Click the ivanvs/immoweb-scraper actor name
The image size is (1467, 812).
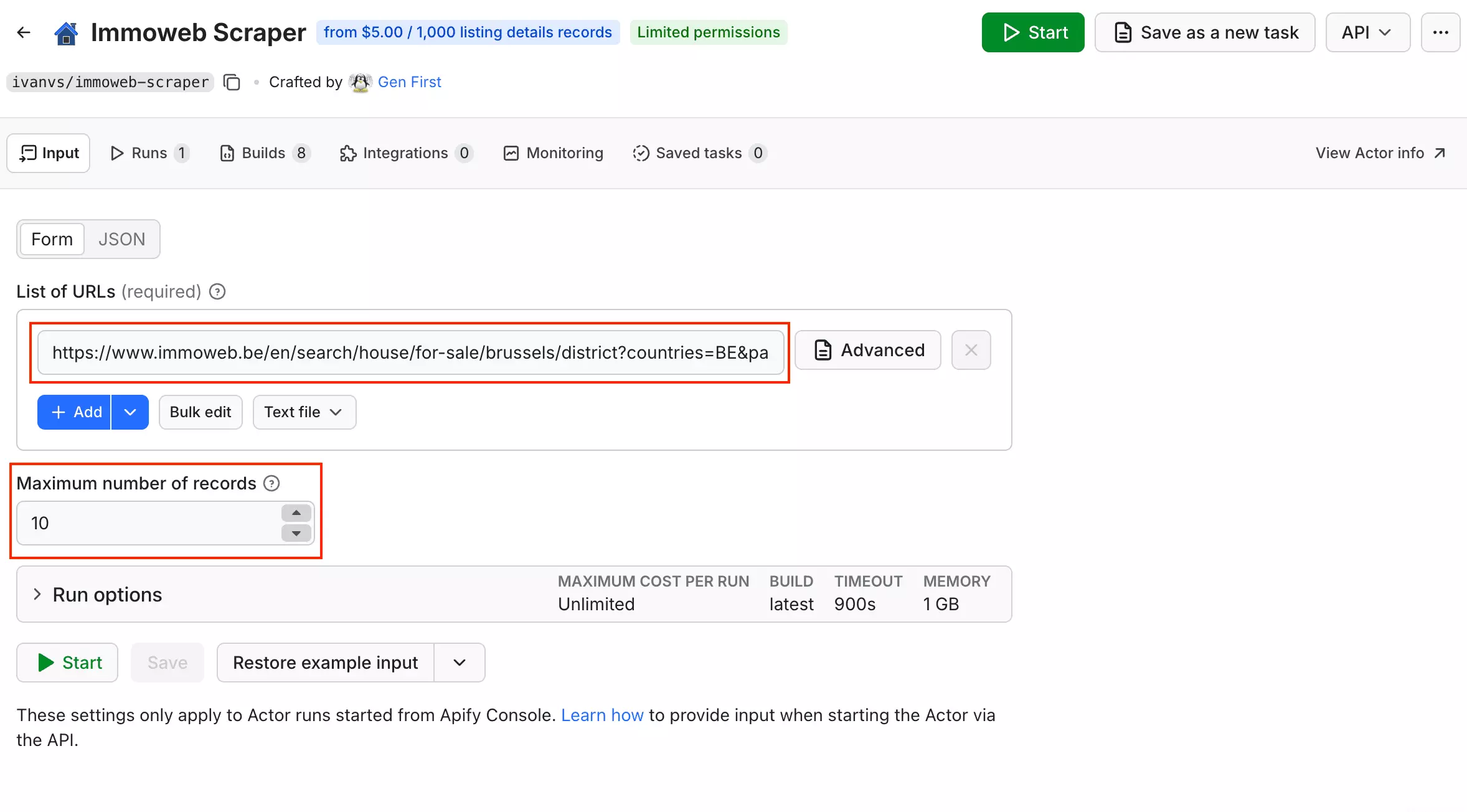110,82
